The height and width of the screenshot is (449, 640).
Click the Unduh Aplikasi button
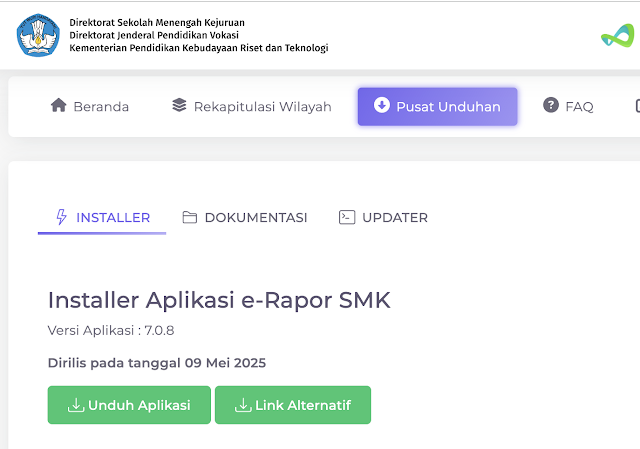pyautogui.click(x=129, y=405)
